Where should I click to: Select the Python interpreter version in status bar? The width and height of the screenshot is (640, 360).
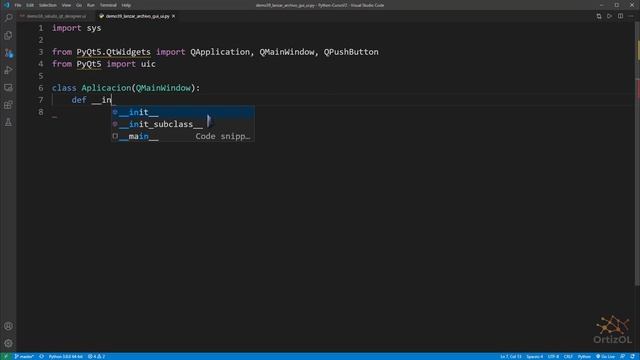[65, 356]
